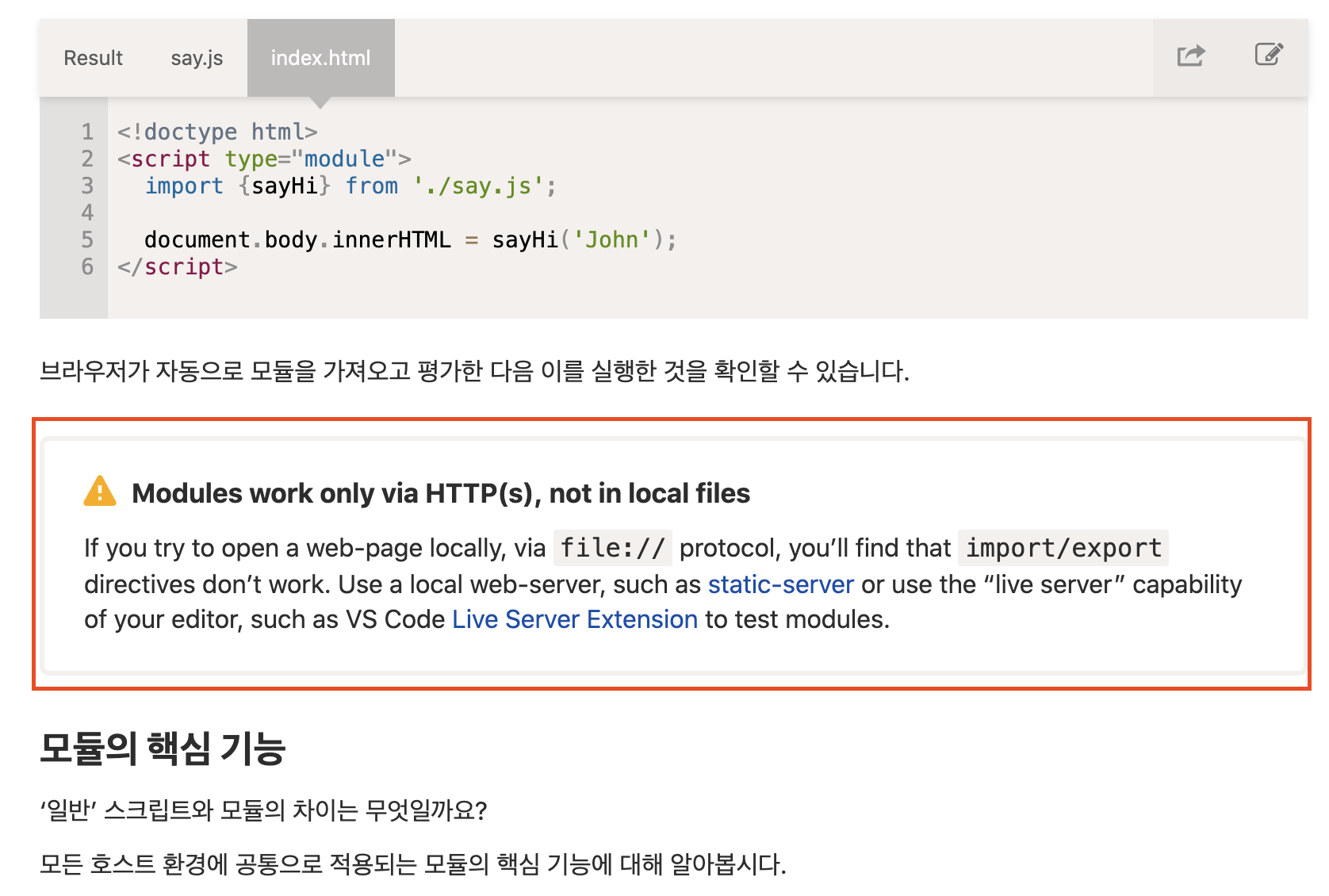The width and height of the screenshot is (1329, 896).
Task: Open the say.js tab
Action: tap(197, 58)
